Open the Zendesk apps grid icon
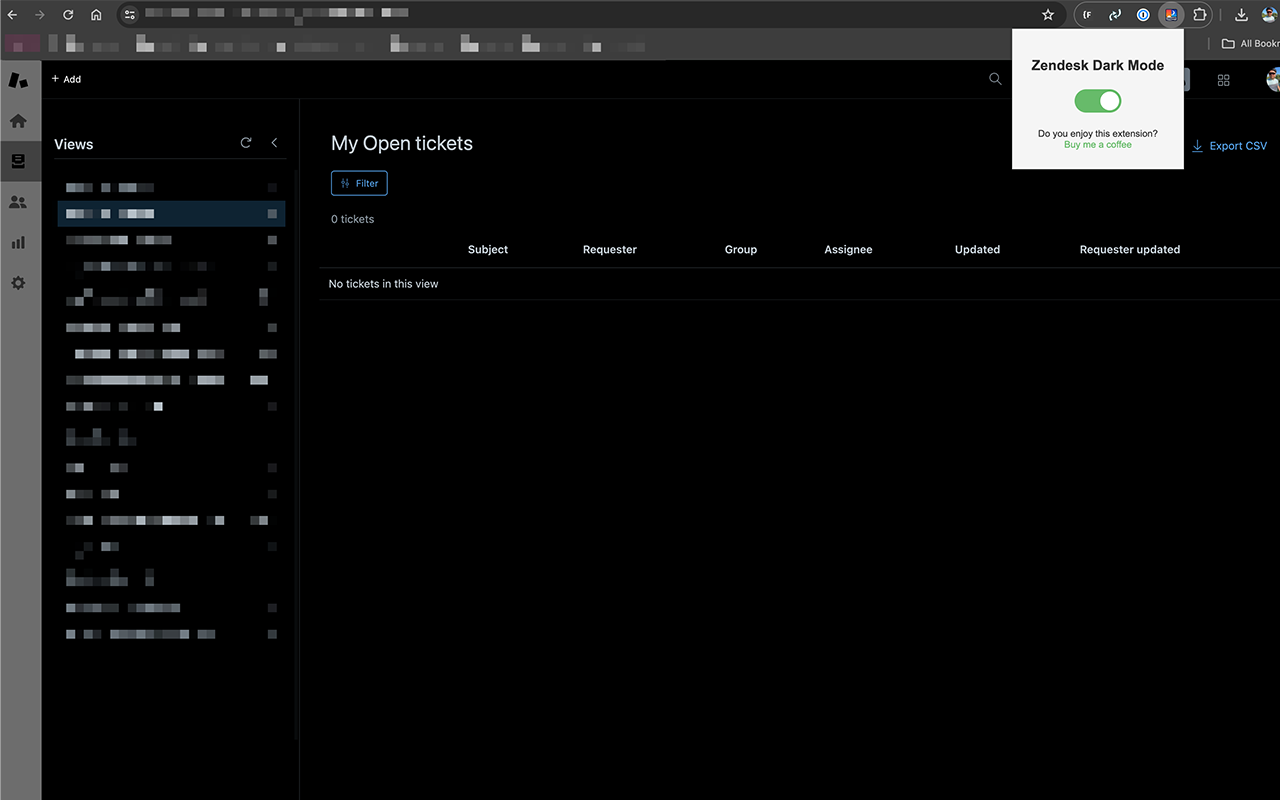The width and height of the screenshot is (1280, 800). click(1223, 79)
